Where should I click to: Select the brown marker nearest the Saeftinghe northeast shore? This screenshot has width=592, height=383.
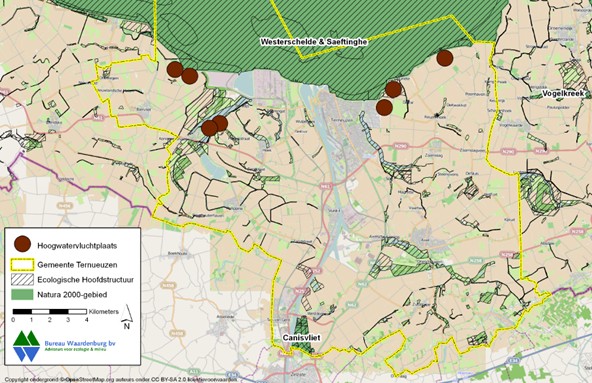point(445,58)
